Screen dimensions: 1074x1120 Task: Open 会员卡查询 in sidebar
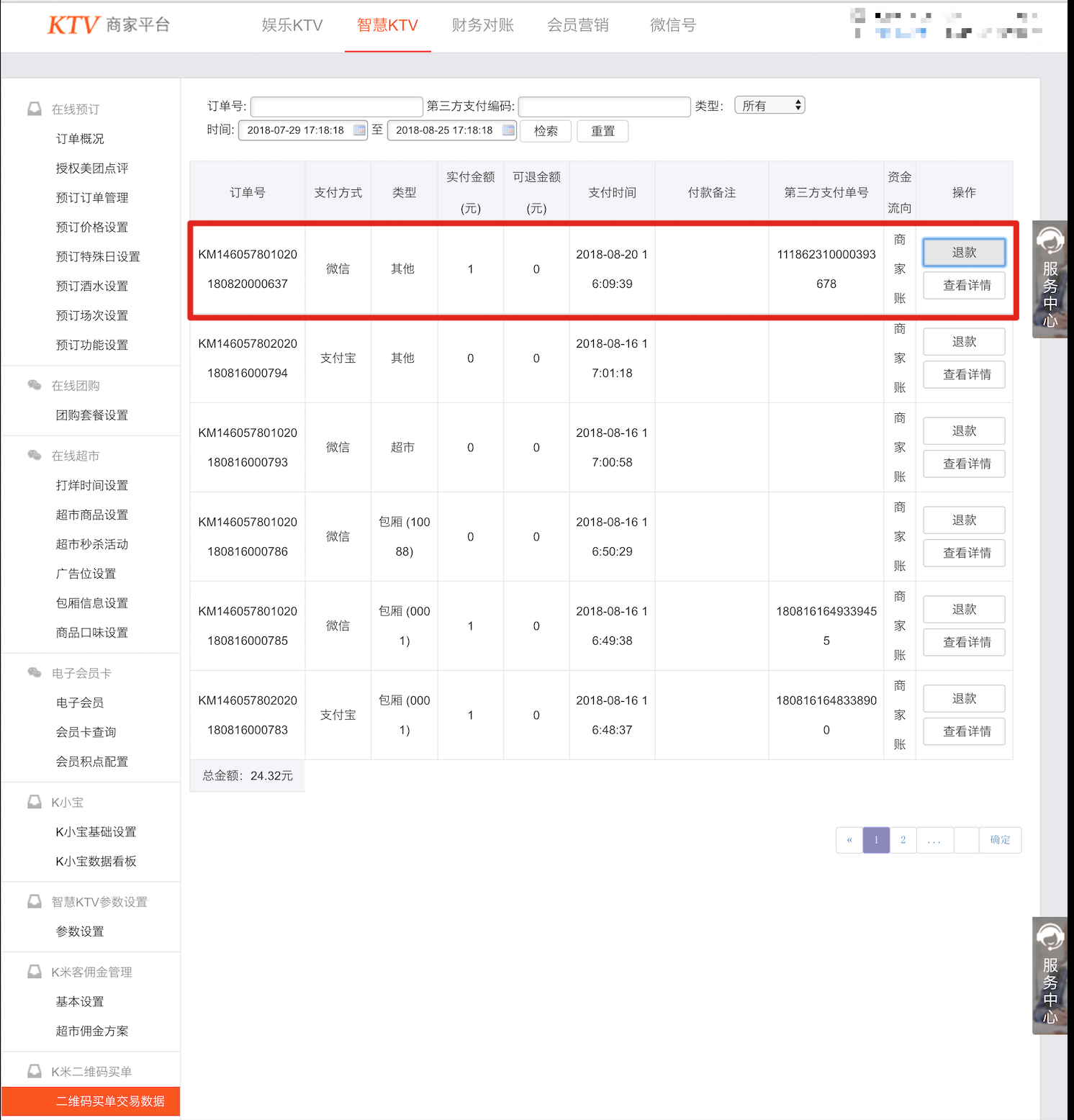pos(86,732)
